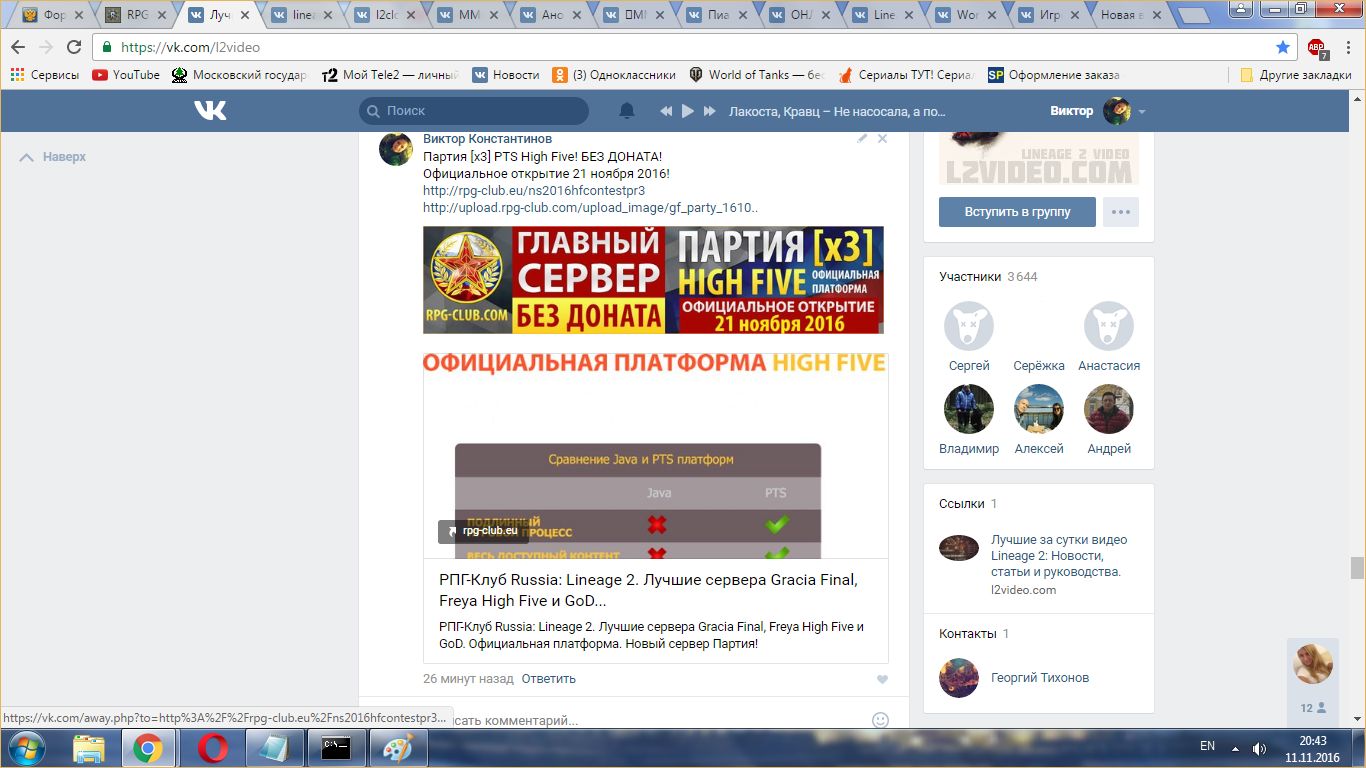Open member Алексей's avatar
1366x768 pixels.
1039,409
